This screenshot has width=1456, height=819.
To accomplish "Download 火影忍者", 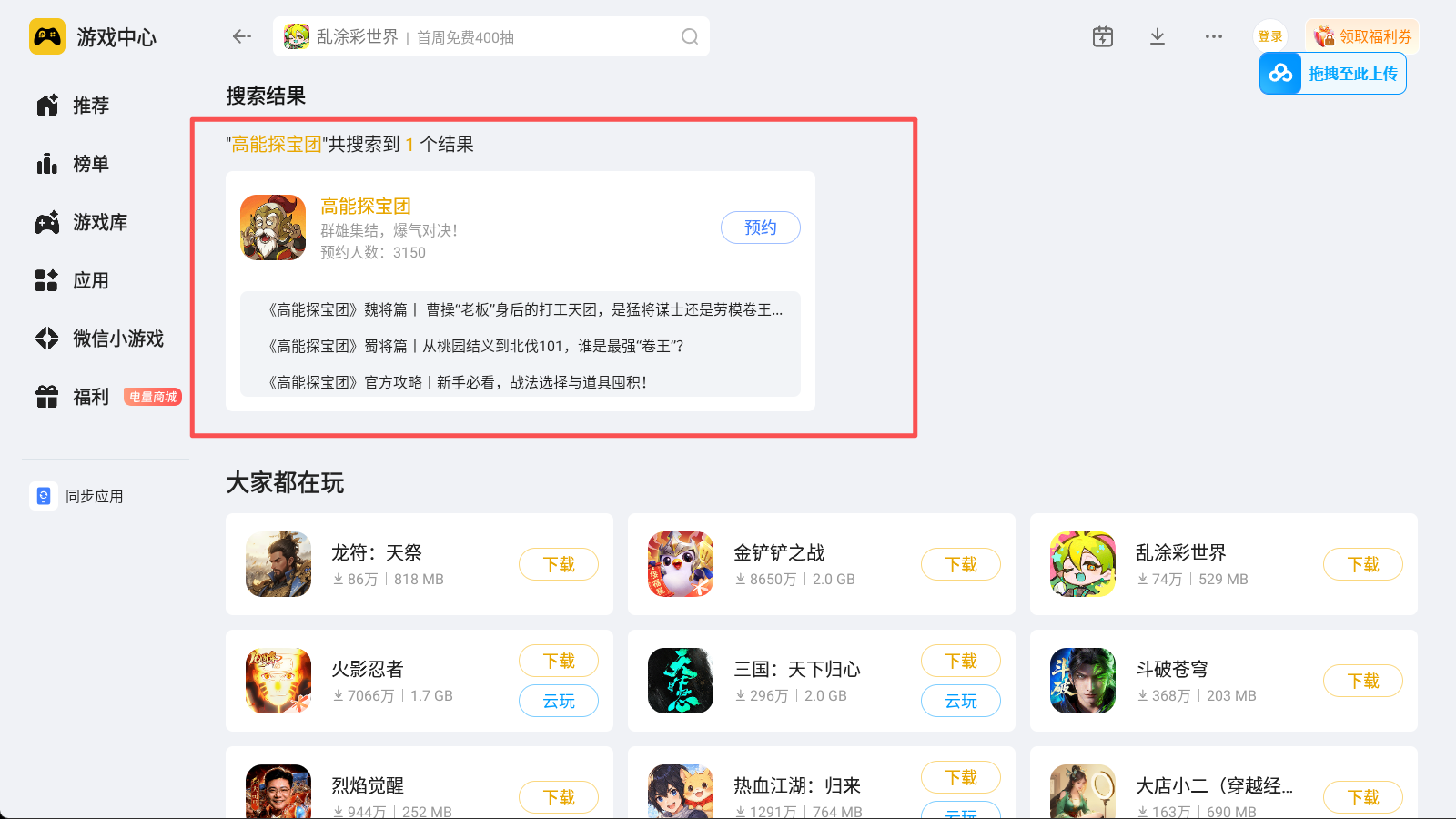I will pyautogui.click(x=559, y=661).
